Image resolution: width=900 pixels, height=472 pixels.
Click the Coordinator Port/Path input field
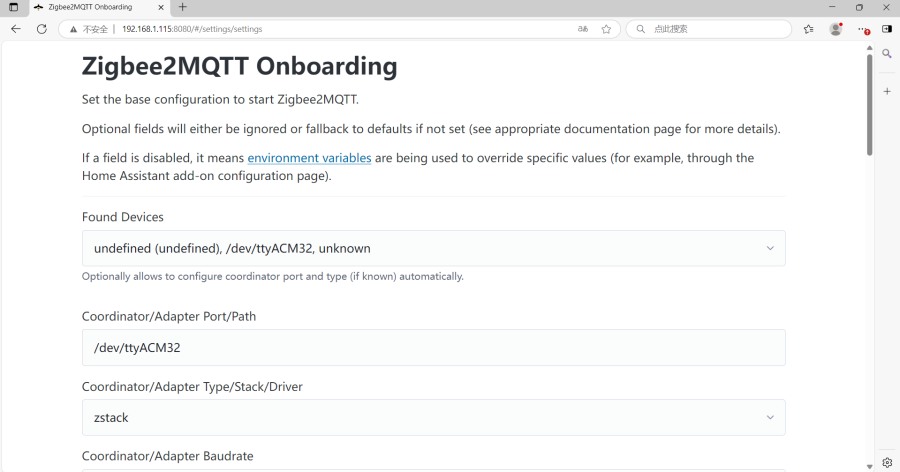[x=433, y=347]
